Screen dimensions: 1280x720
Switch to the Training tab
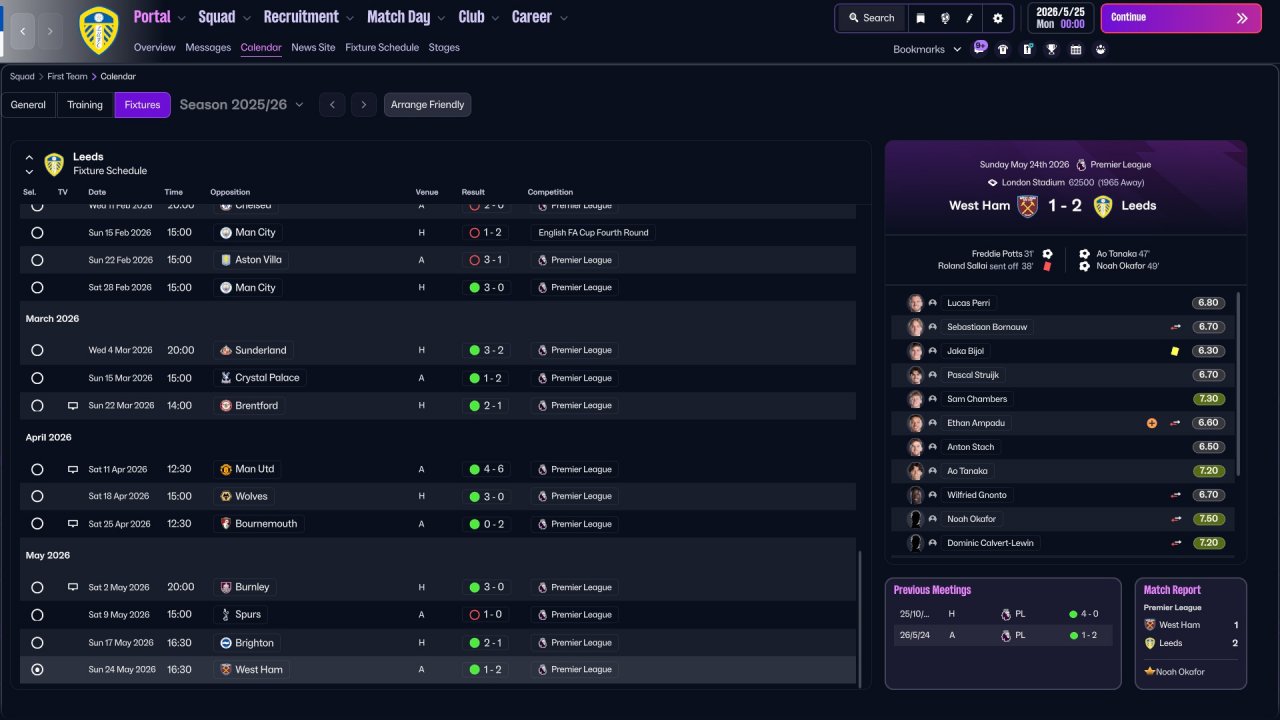[85, 105]
